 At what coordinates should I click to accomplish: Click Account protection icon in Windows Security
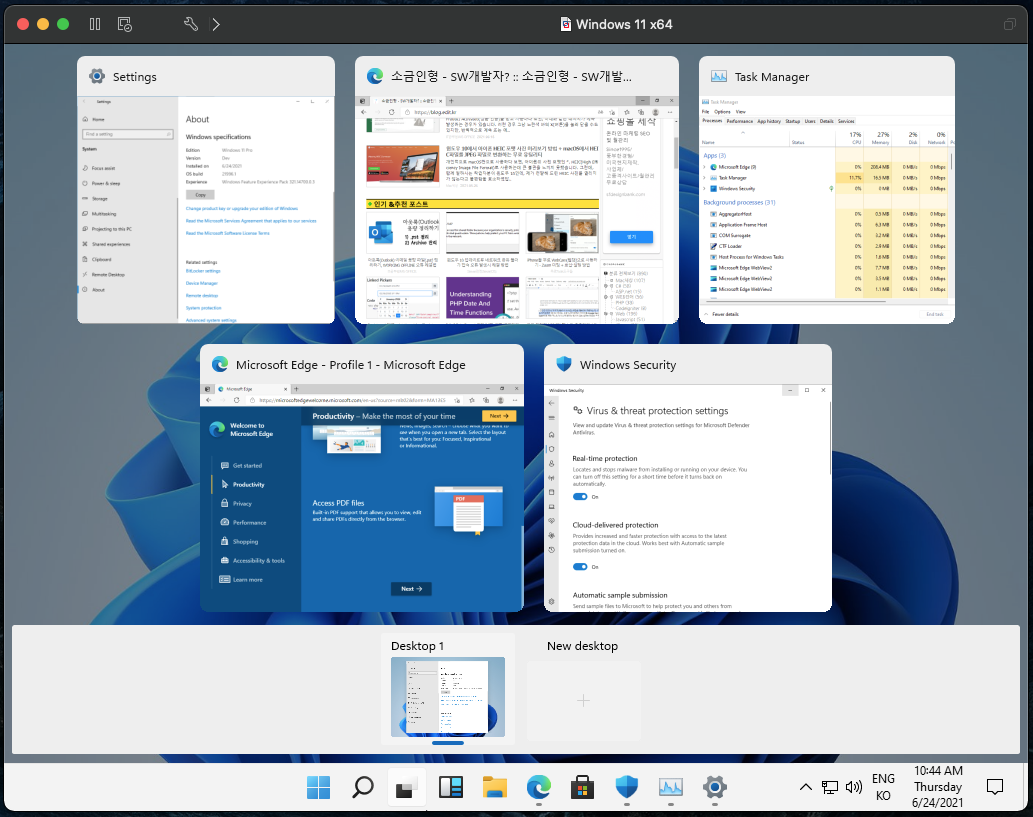[551, 464]
